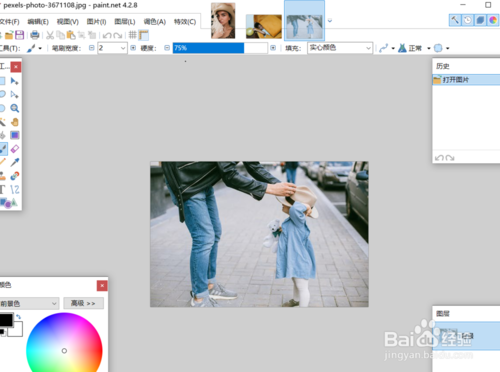500x372 pixels.
Task: Open the antialiasing mode dropdown
Action: (x=387, y=48)
